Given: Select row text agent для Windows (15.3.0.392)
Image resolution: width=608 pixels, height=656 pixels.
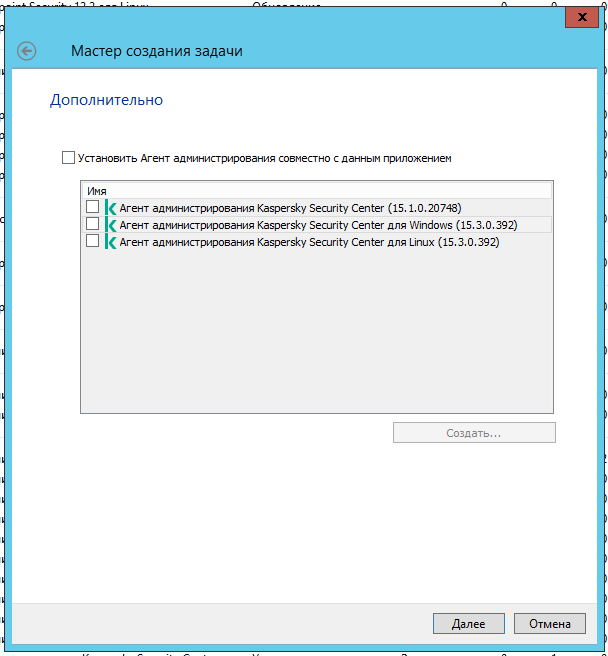Looking at the screenshot, I should coord(318,225).
